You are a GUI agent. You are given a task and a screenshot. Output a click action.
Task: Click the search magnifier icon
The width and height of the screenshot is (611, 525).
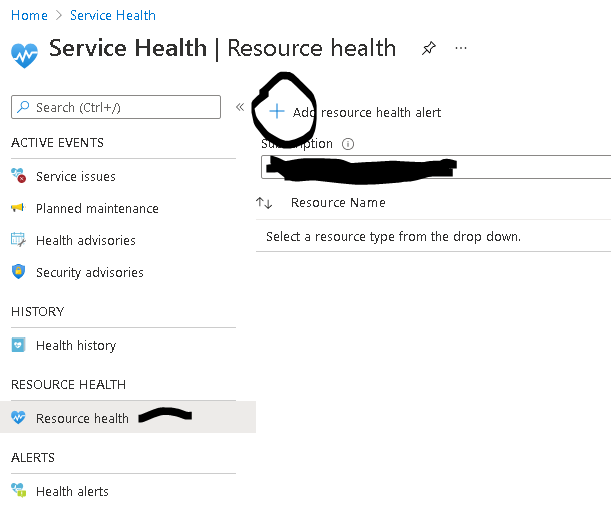point(23,107)
